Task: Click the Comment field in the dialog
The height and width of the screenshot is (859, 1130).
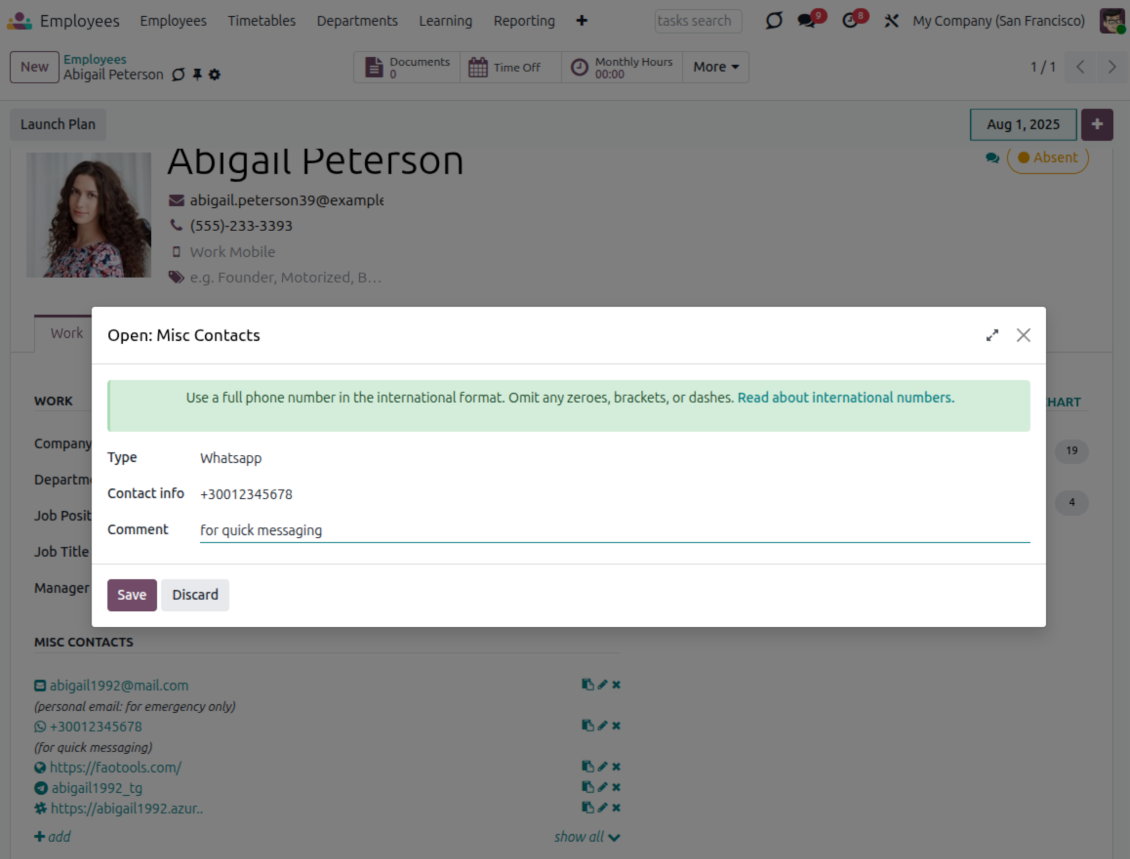Action: (x=614, y=531)
